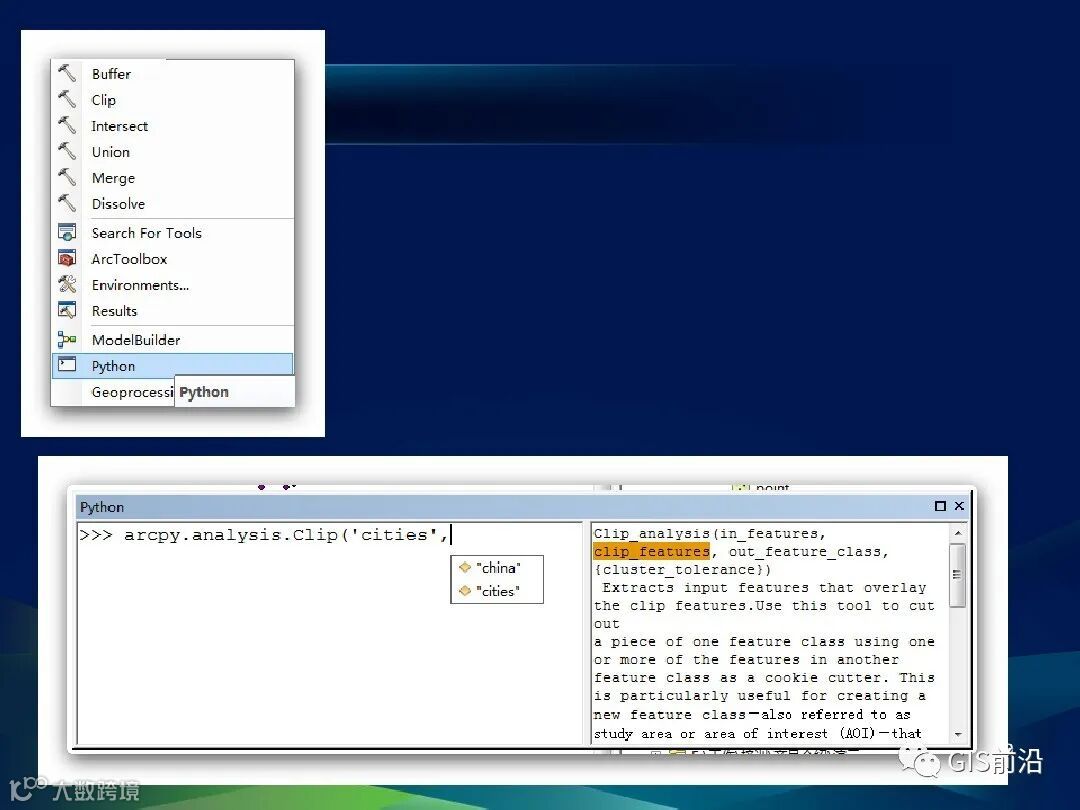This screenshot has height=810, width=1080.
Task: Pick the Union menu entry
Action: 173,152
